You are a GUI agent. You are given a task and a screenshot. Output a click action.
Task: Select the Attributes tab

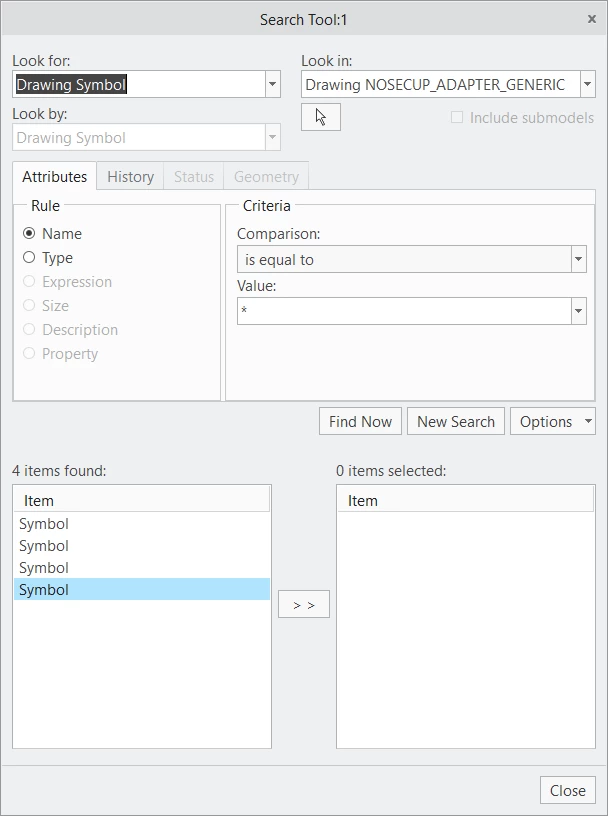point(55,176)
